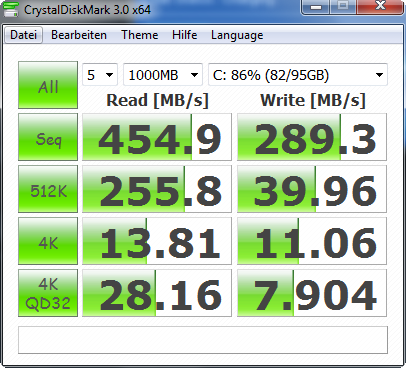Click the Write [MB/s] column header
Viewport: 406px width, 368px height.
(x=313, y=100)
